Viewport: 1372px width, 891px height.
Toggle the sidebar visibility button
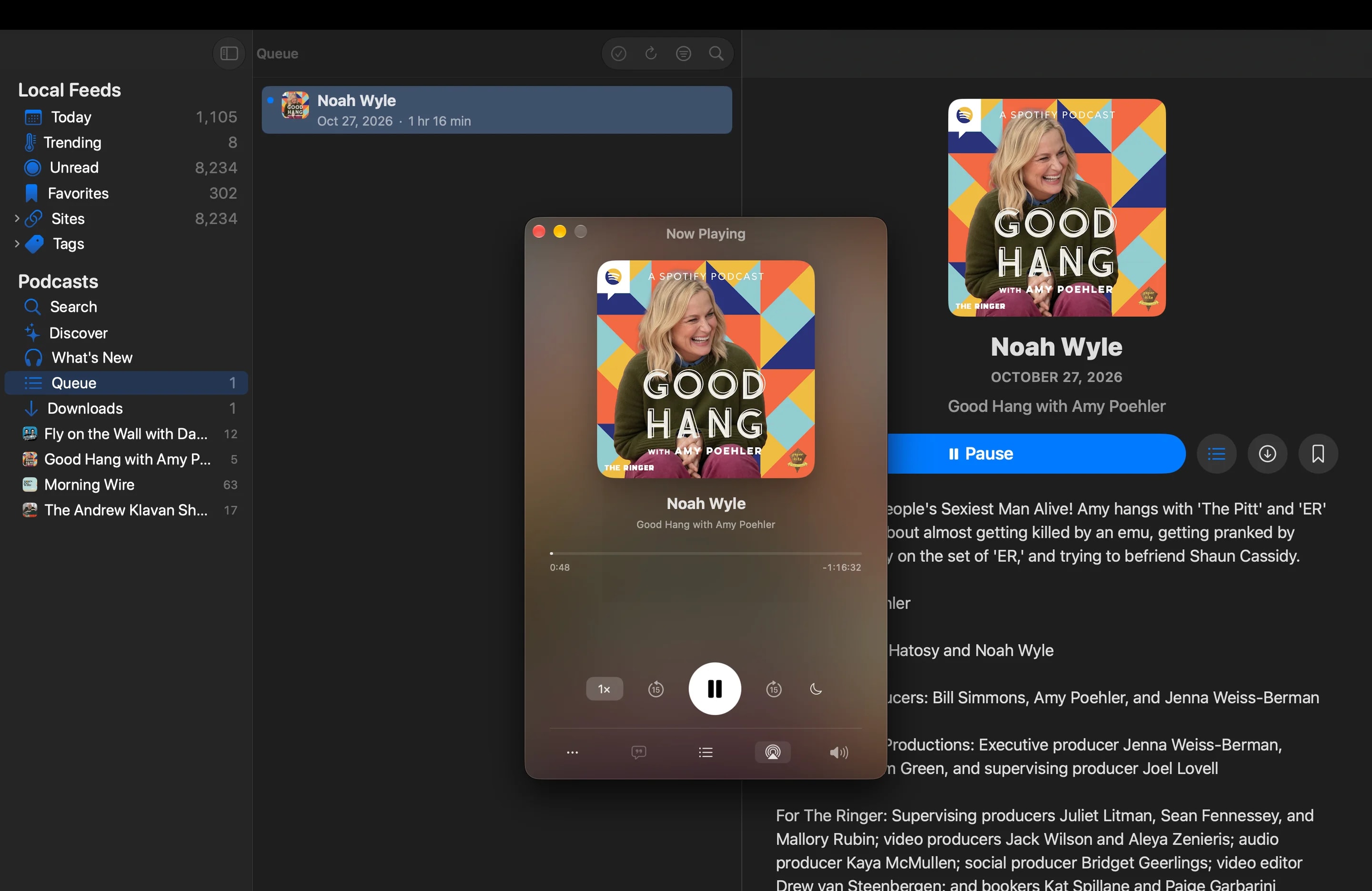[229, 54]
